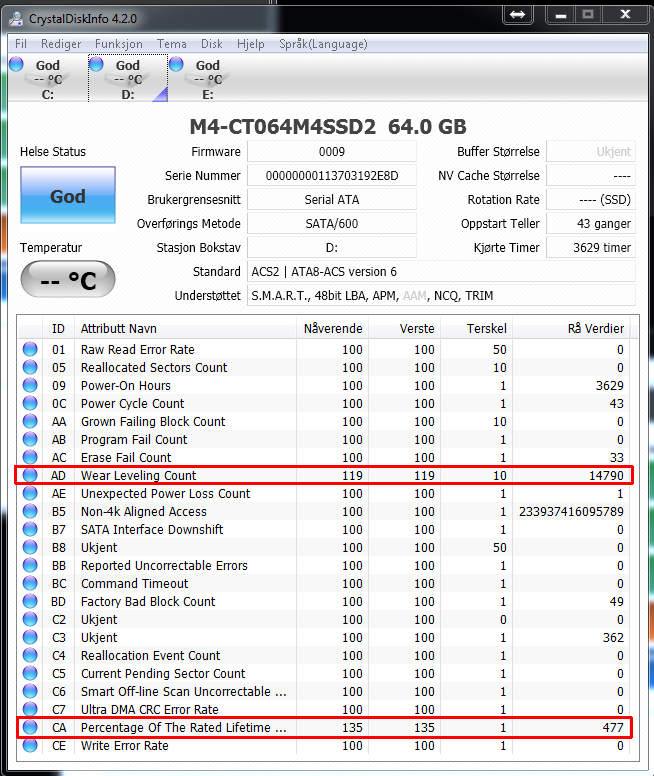Screen dimensions: 654x776
Task: Click status orb for Raw Read Error Rate
Action: [x=30, y=349]
